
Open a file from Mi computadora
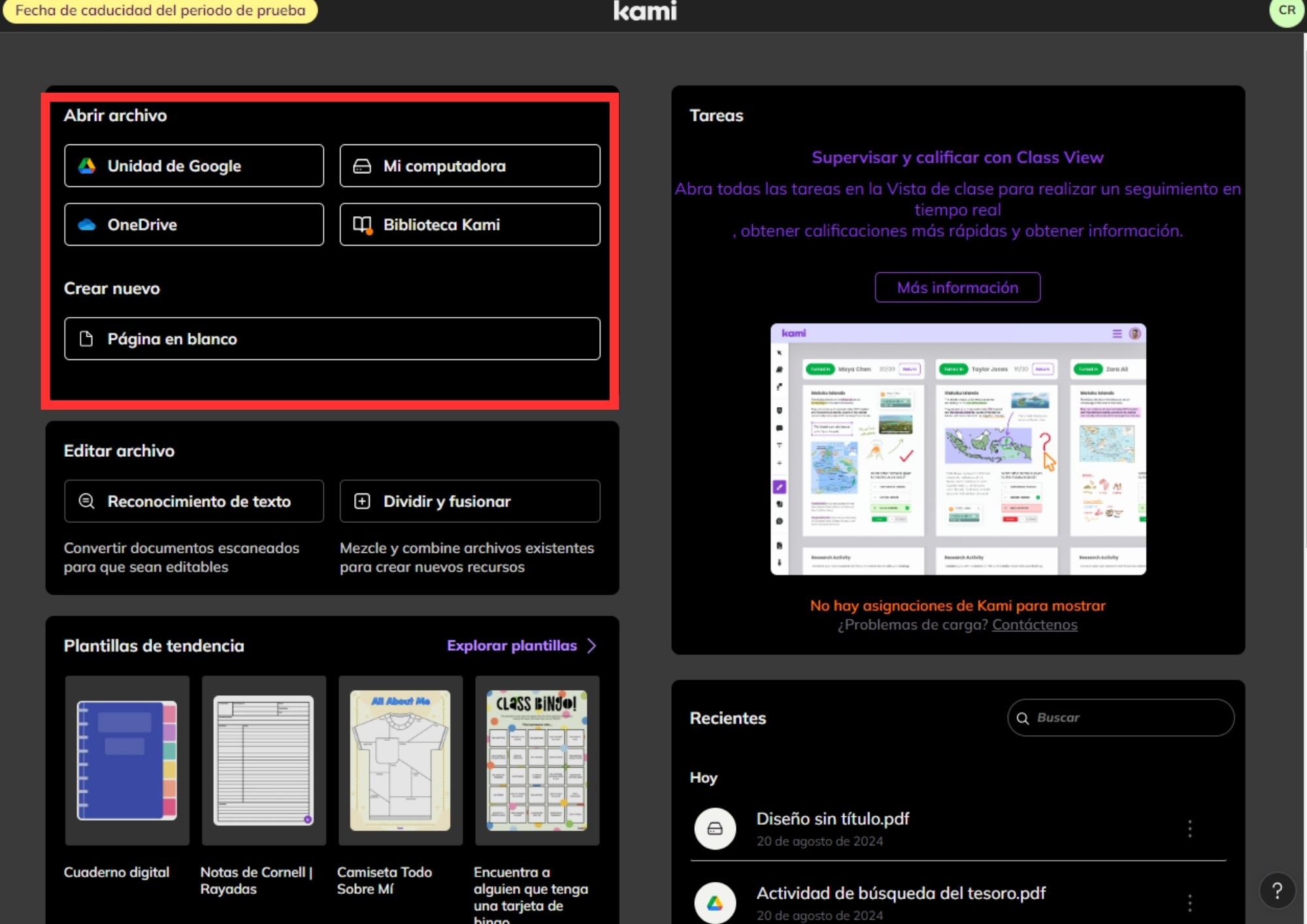tap(470, 166)
